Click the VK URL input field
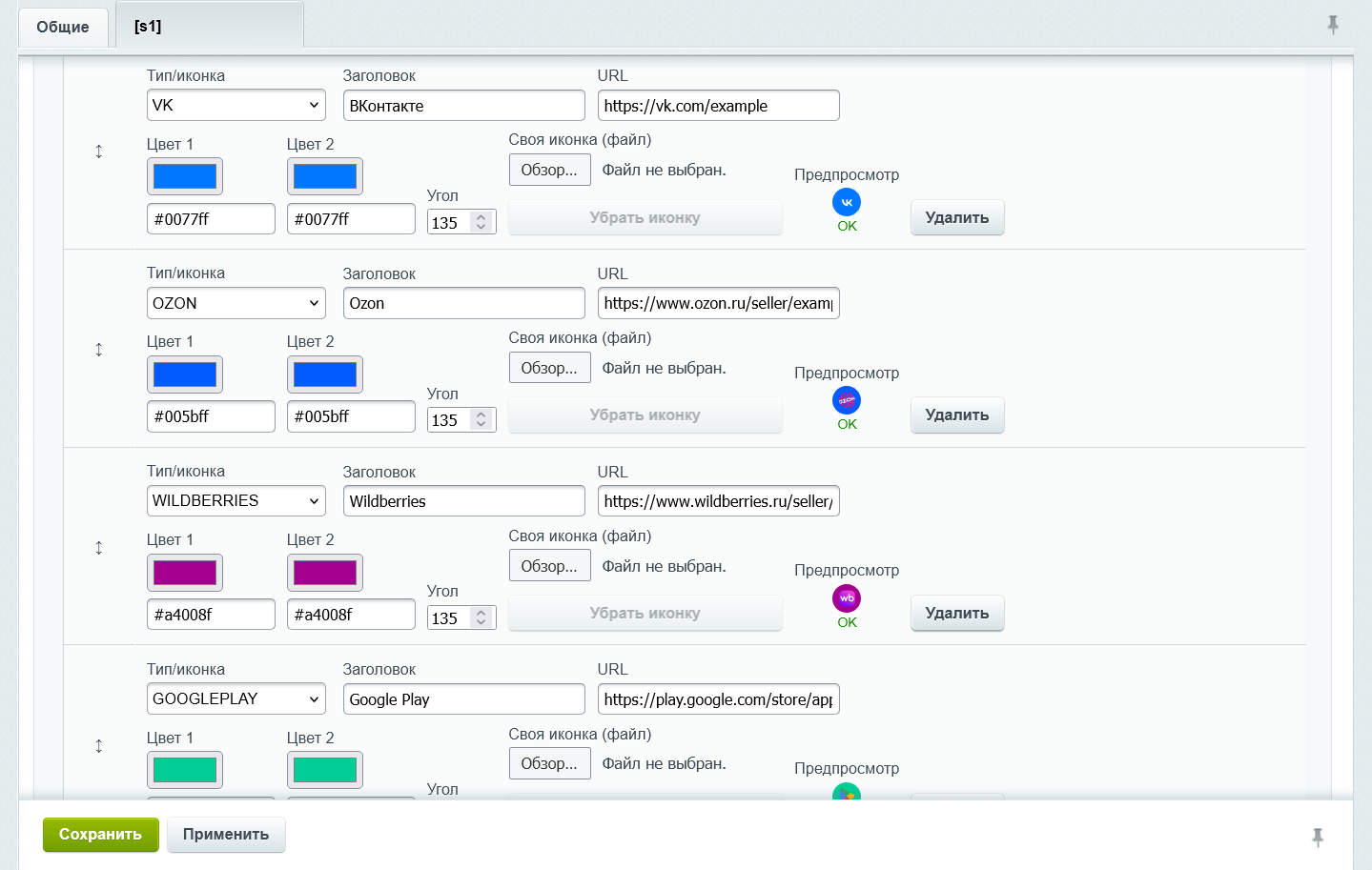 718,106
